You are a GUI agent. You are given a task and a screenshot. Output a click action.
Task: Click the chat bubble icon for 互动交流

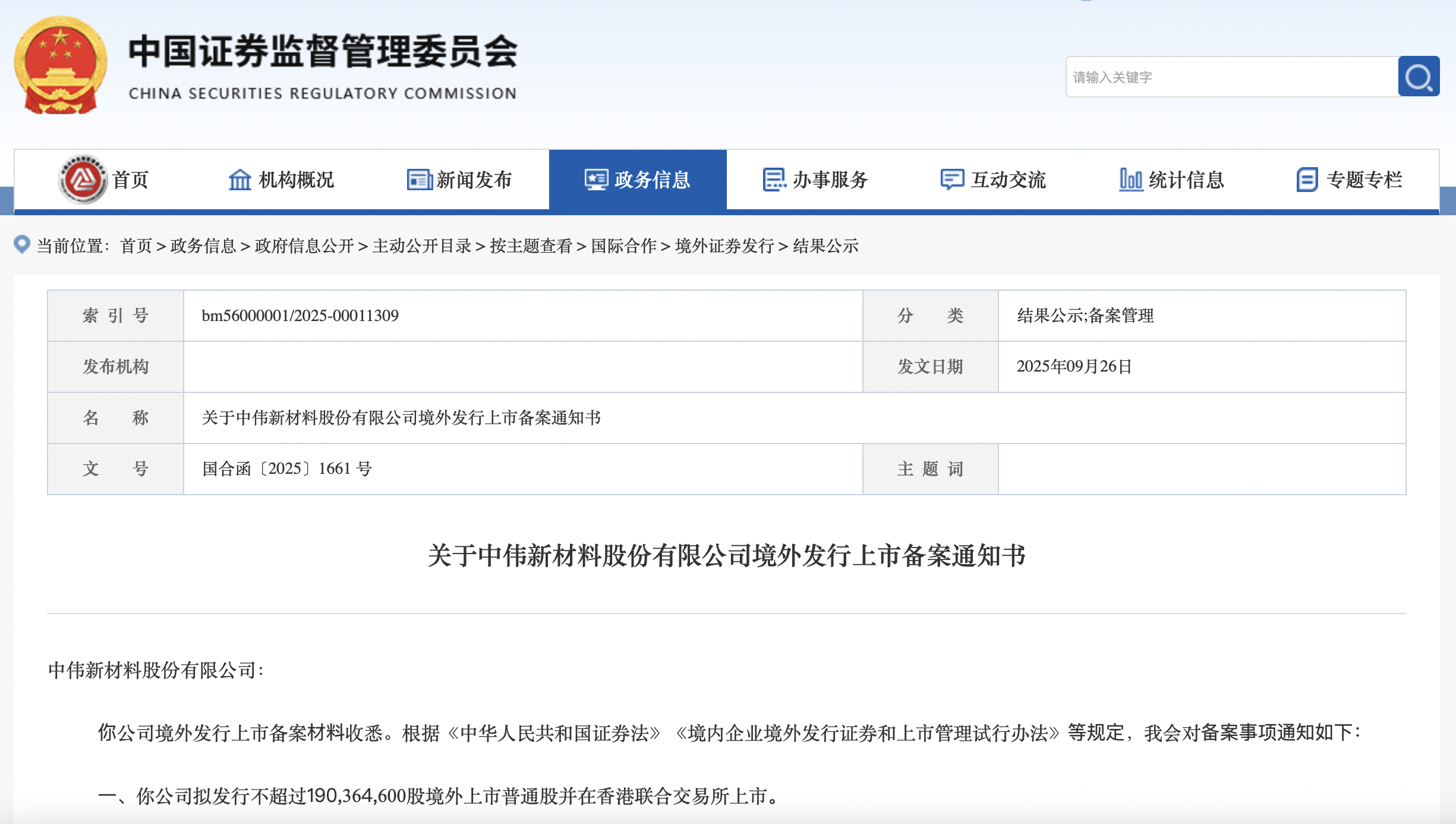(x=952, y=180)
